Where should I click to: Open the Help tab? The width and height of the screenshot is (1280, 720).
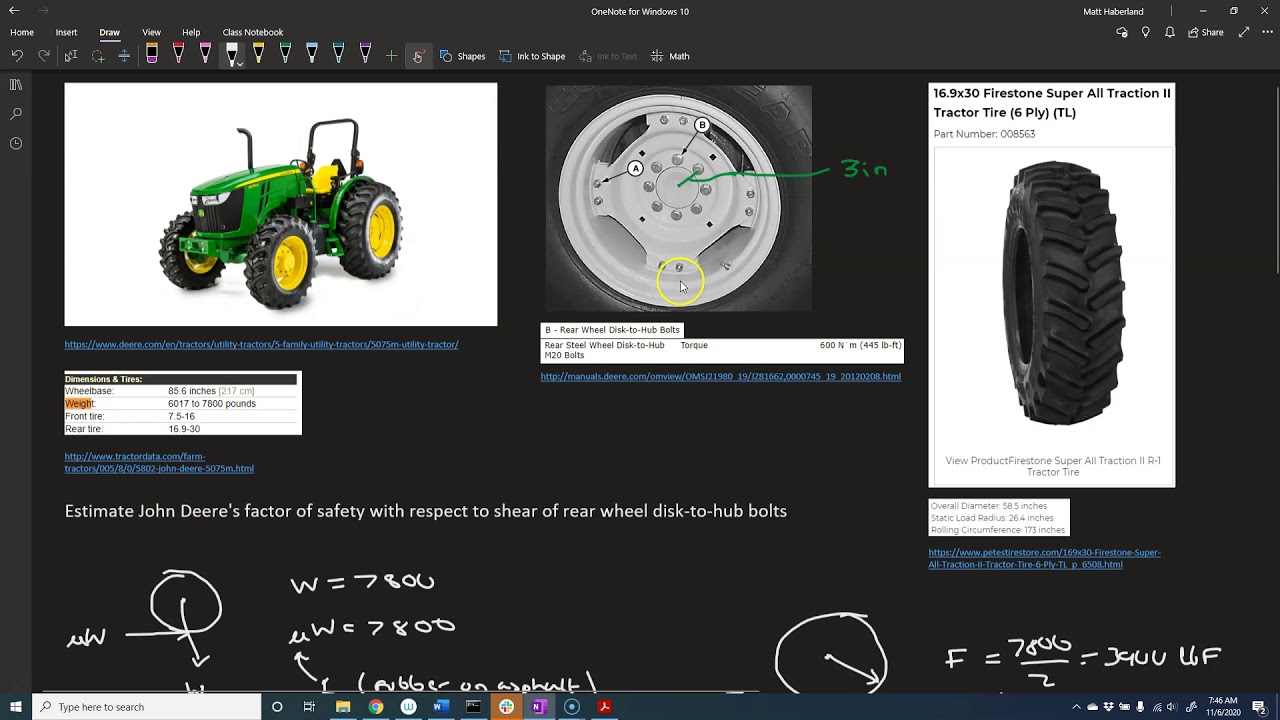tap(191, 32)
